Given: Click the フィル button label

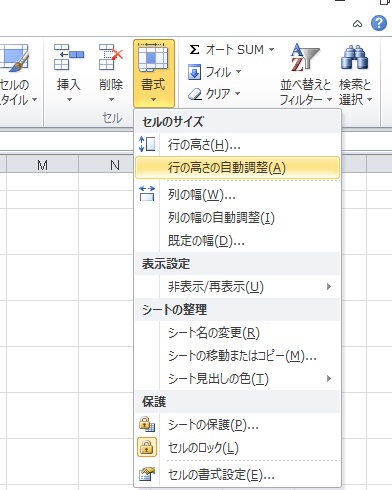Looking at the screenshot, I should click(x=218, y=72).
